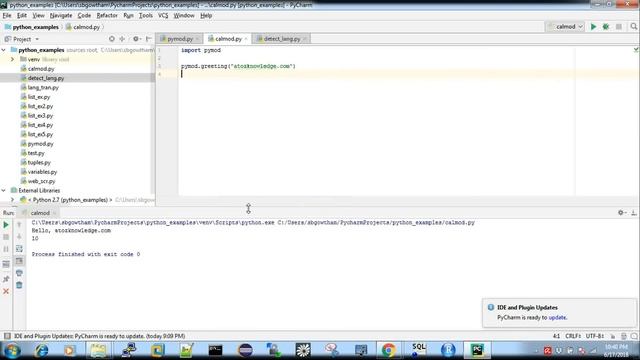Image resolution: width=640 pixels, height=360 pixels.
Task: Open SQL Developer from the taskbar
Action: [418, 350]
